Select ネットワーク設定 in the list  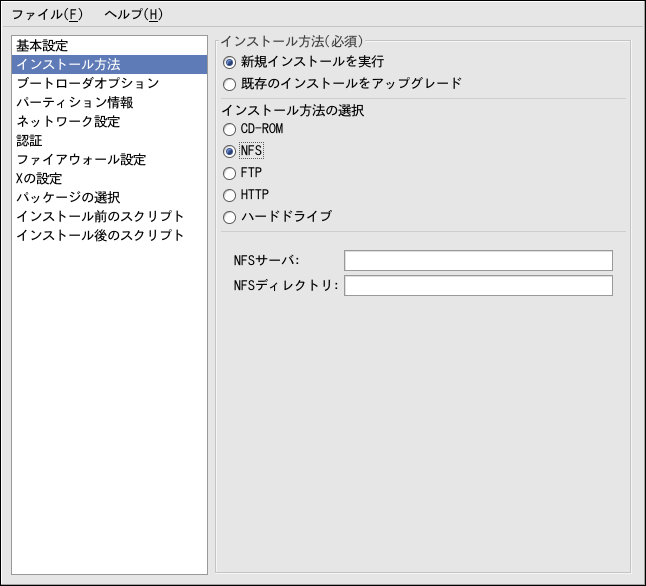click(x=68, y=122)
